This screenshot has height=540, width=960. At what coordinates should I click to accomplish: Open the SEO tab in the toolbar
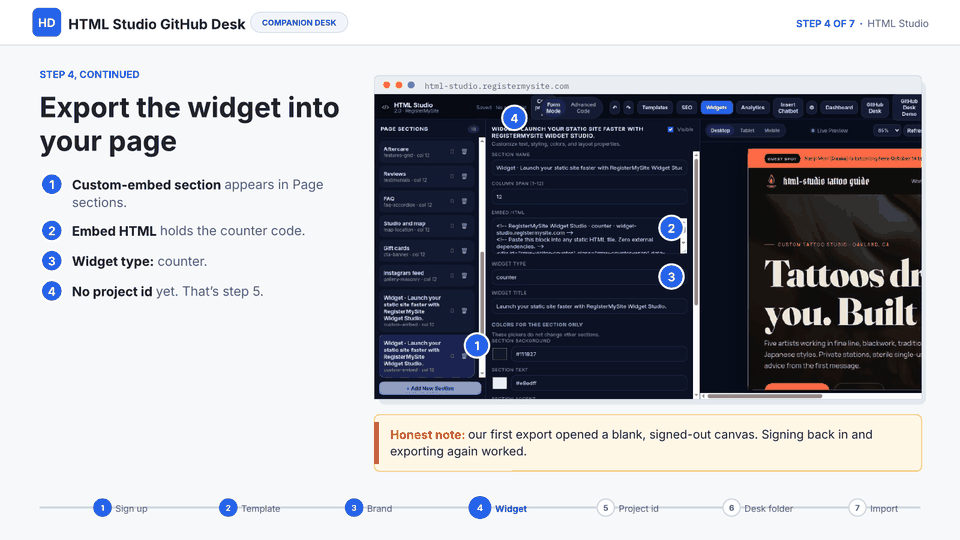tap(687, 107)
